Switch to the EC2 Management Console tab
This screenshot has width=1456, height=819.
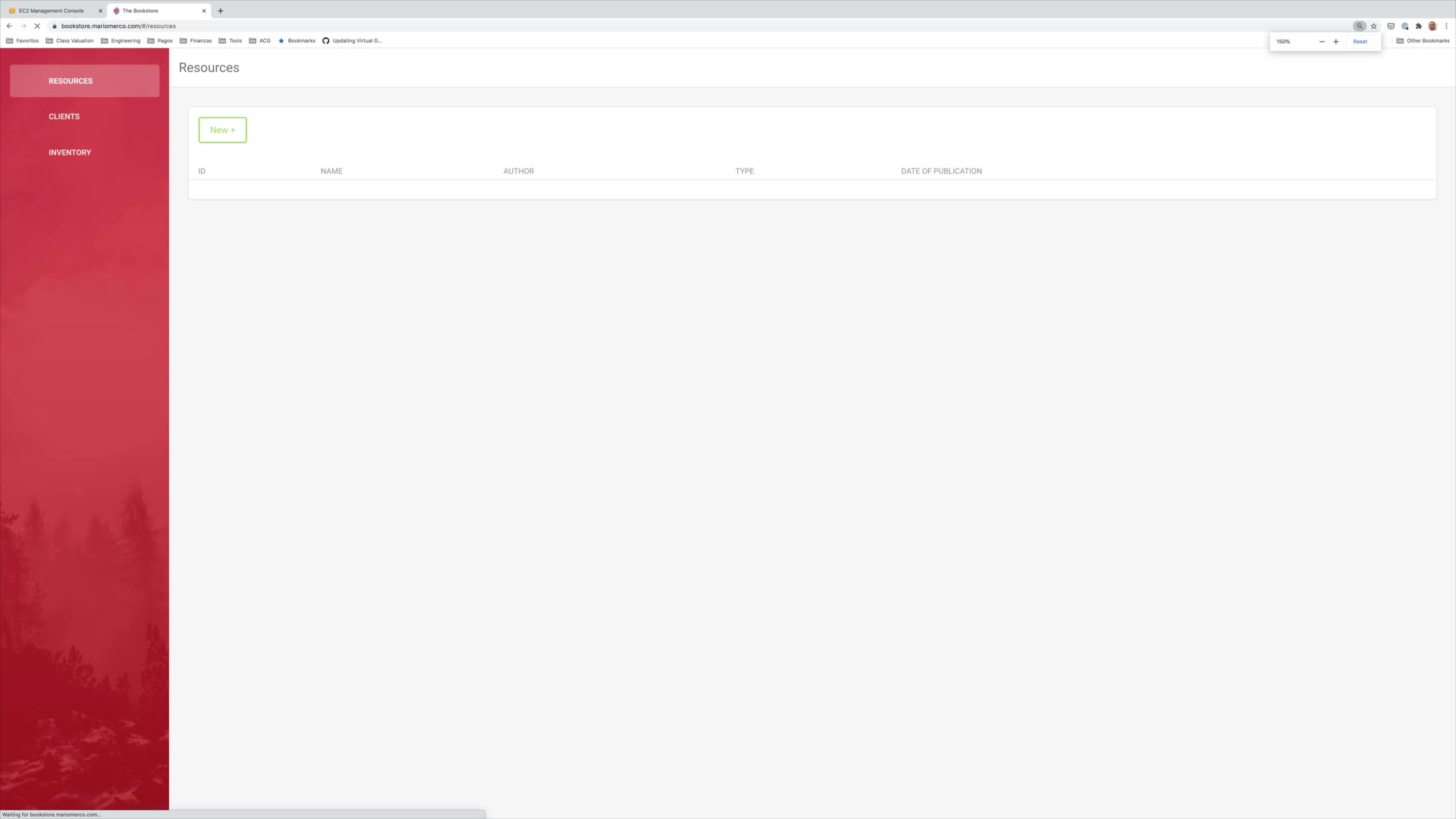pyautogui.click(x=52, y=11)
